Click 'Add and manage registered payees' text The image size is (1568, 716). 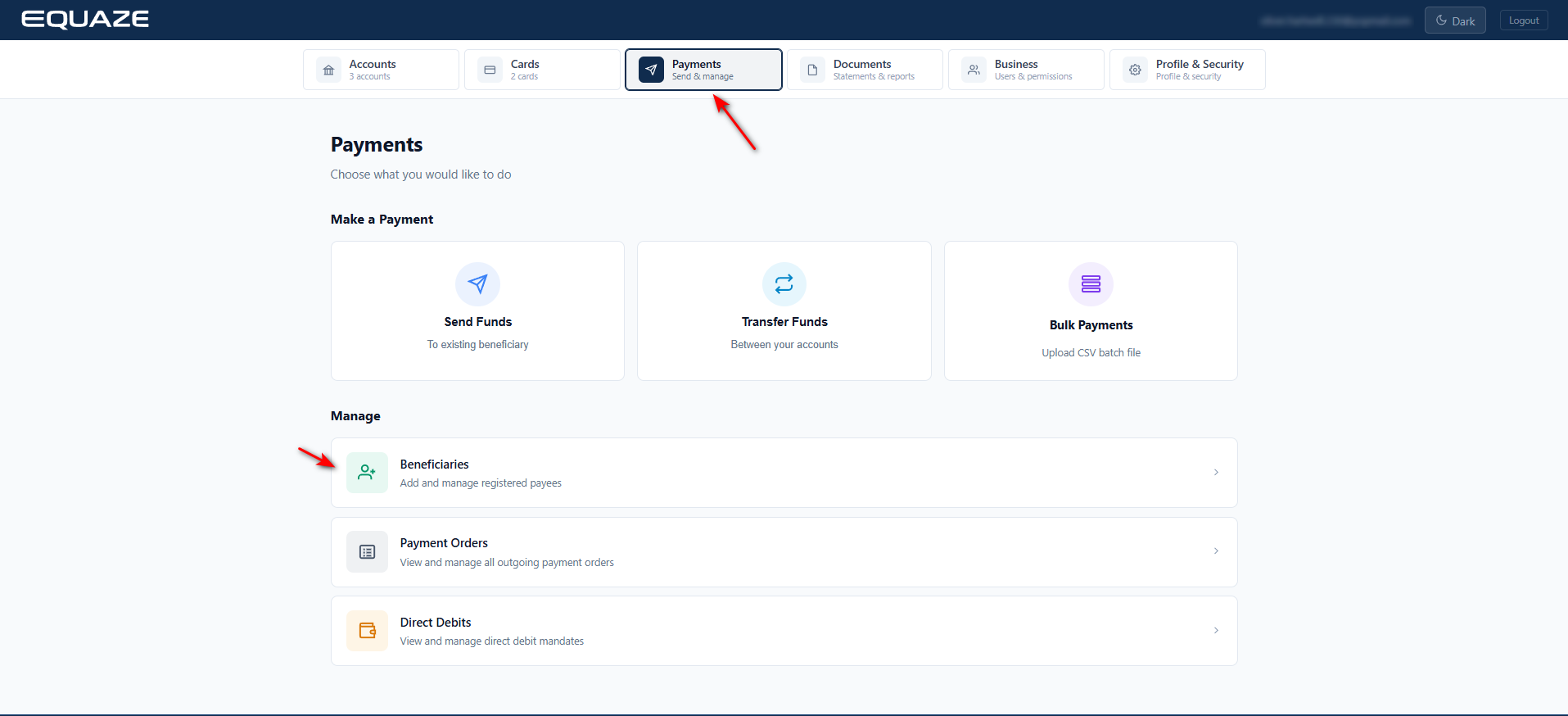[x=481, y=483]
